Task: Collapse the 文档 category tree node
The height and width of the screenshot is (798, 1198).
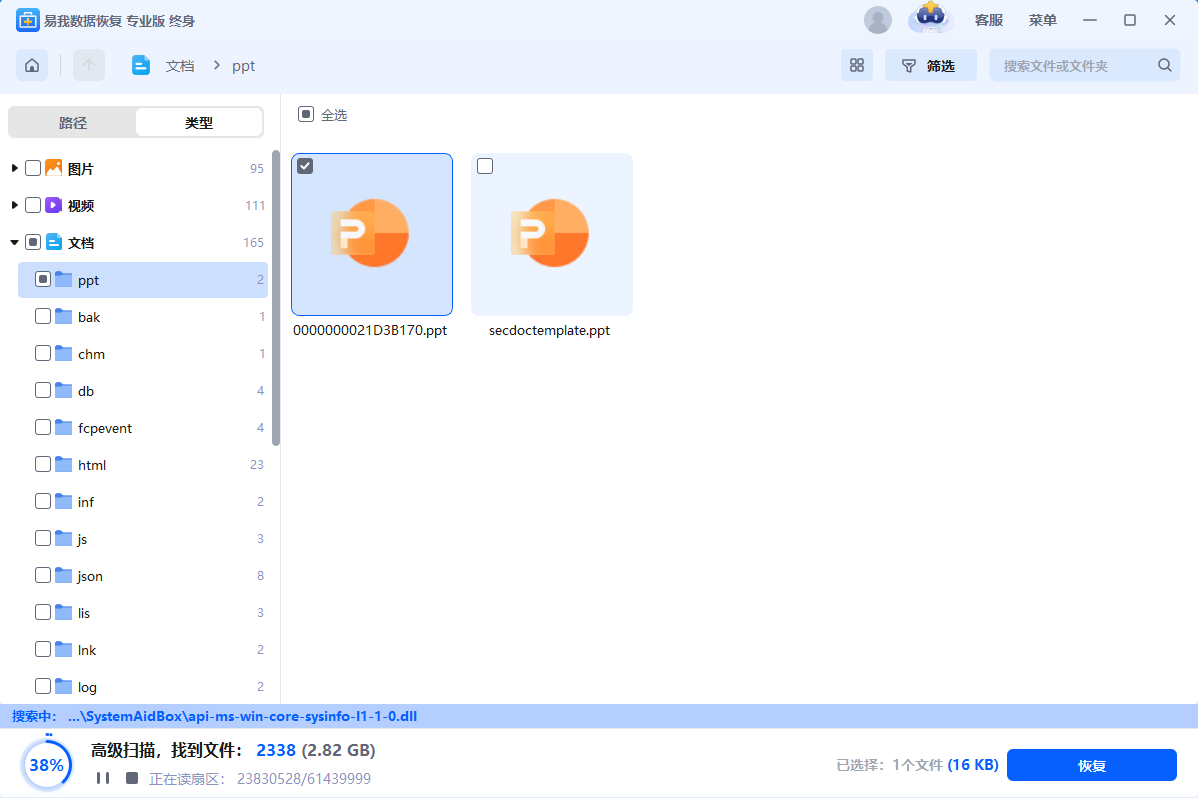Action: pos(15,242)
